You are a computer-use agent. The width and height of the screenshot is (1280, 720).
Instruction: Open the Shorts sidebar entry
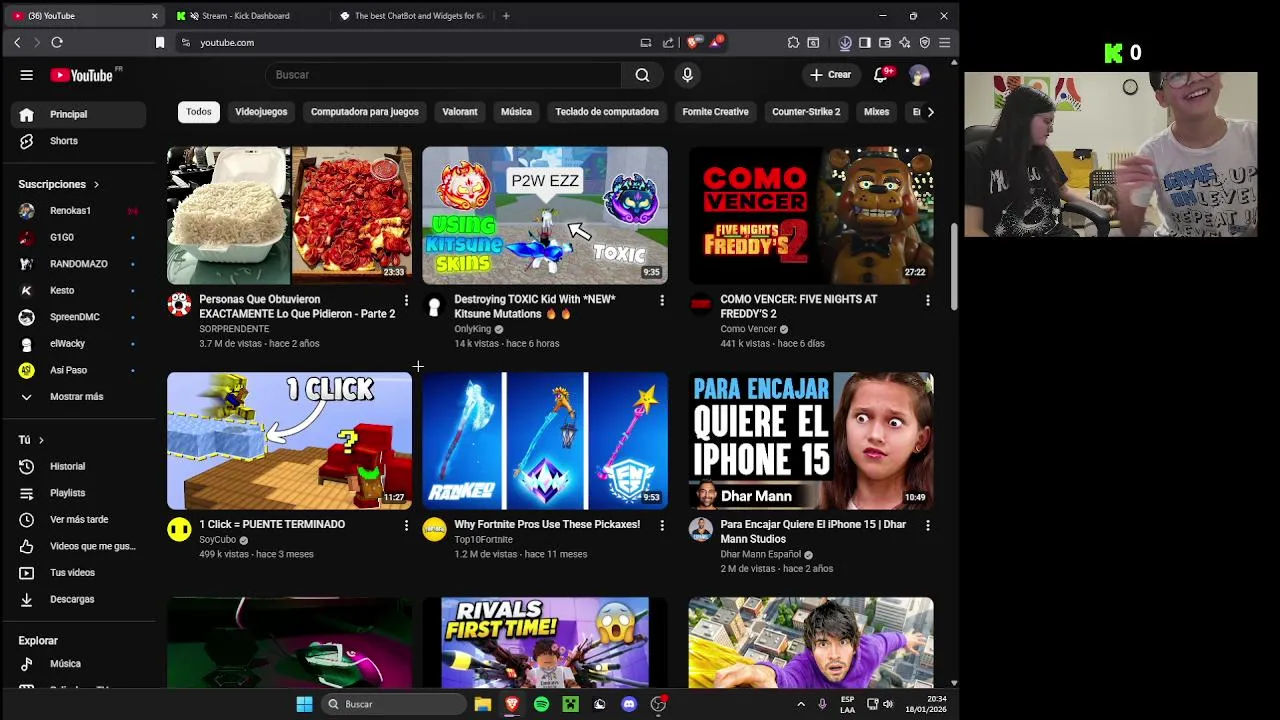[x=80, y=141]
